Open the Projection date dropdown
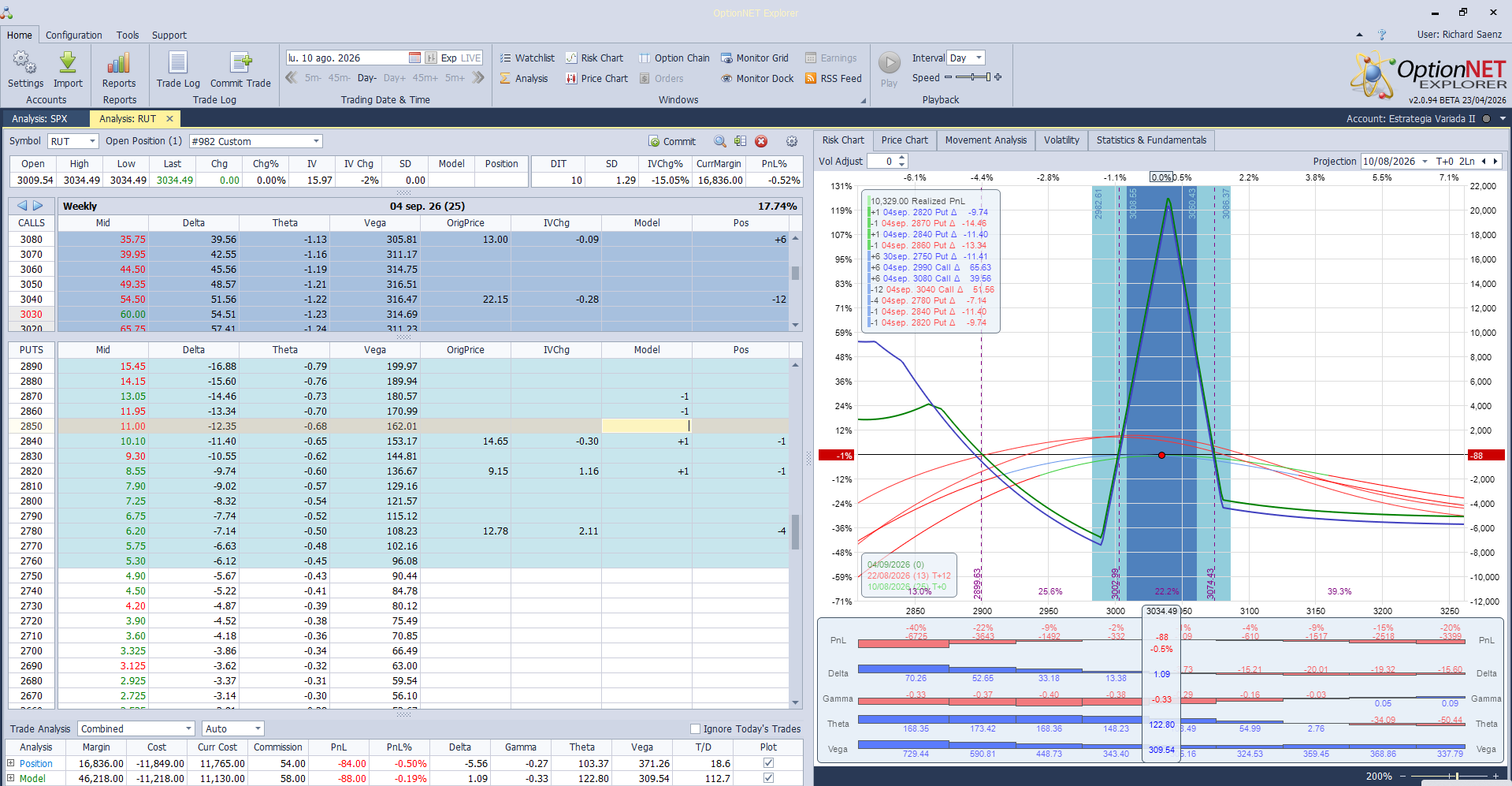The image size is (1512, 786). tap(1425, 161)
